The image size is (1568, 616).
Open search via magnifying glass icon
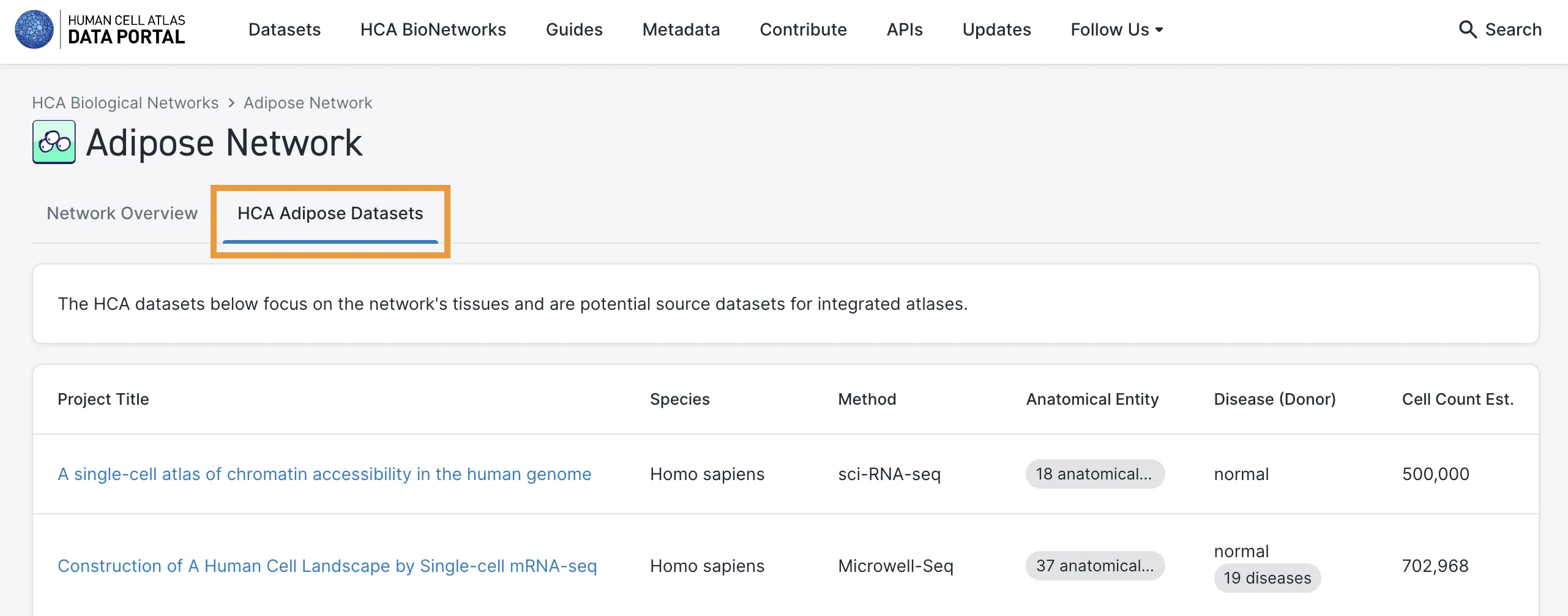[x=1467, y=29]
